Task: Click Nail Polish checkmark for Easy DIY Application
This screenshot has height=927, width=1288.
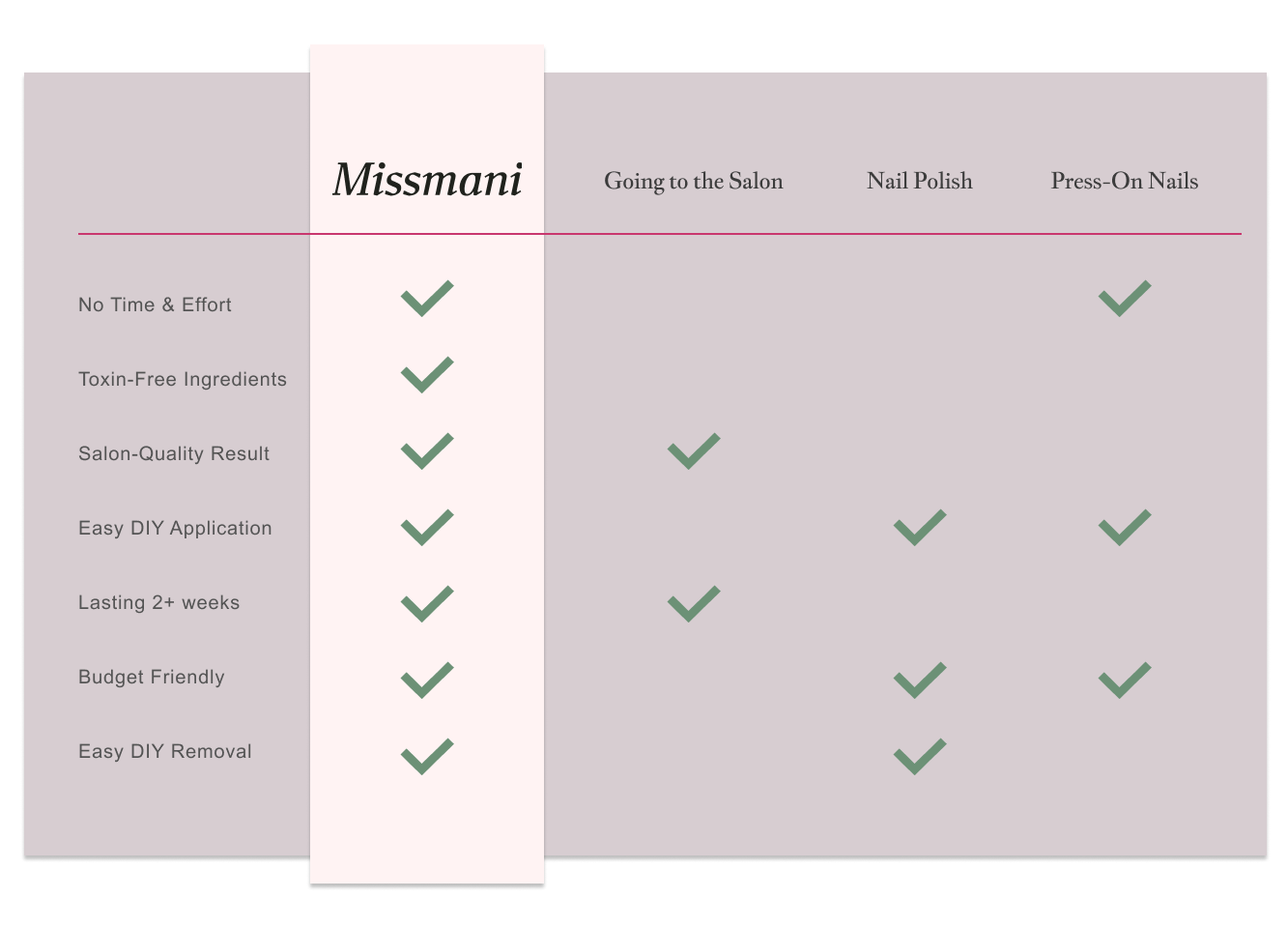Action: click(x=920, y=528)
